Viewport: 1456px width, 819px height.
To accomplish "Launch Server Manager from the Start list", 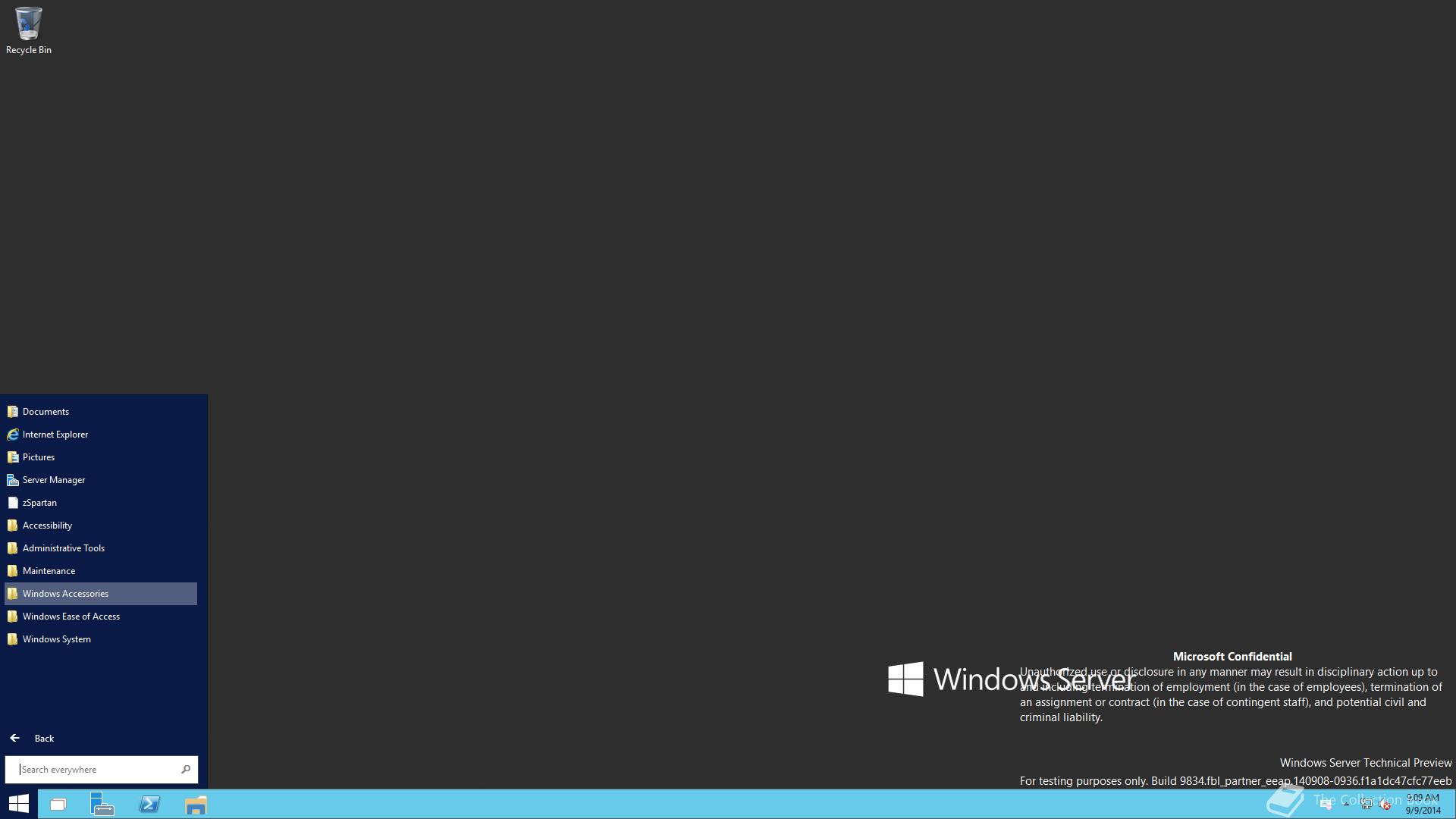I will pos(101,480).
